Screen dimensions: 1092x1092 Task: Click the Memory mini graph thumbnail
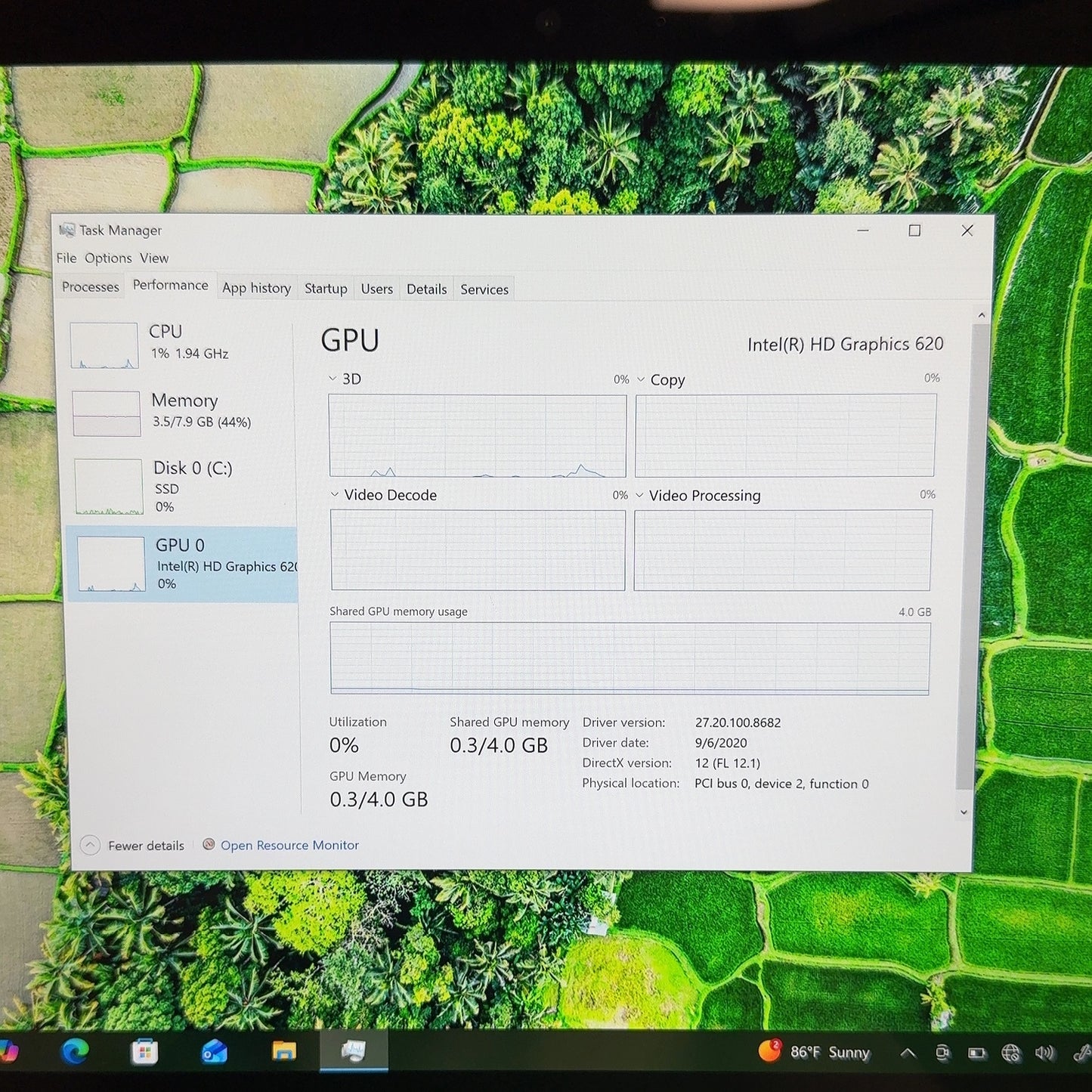[x=107, y=413]
